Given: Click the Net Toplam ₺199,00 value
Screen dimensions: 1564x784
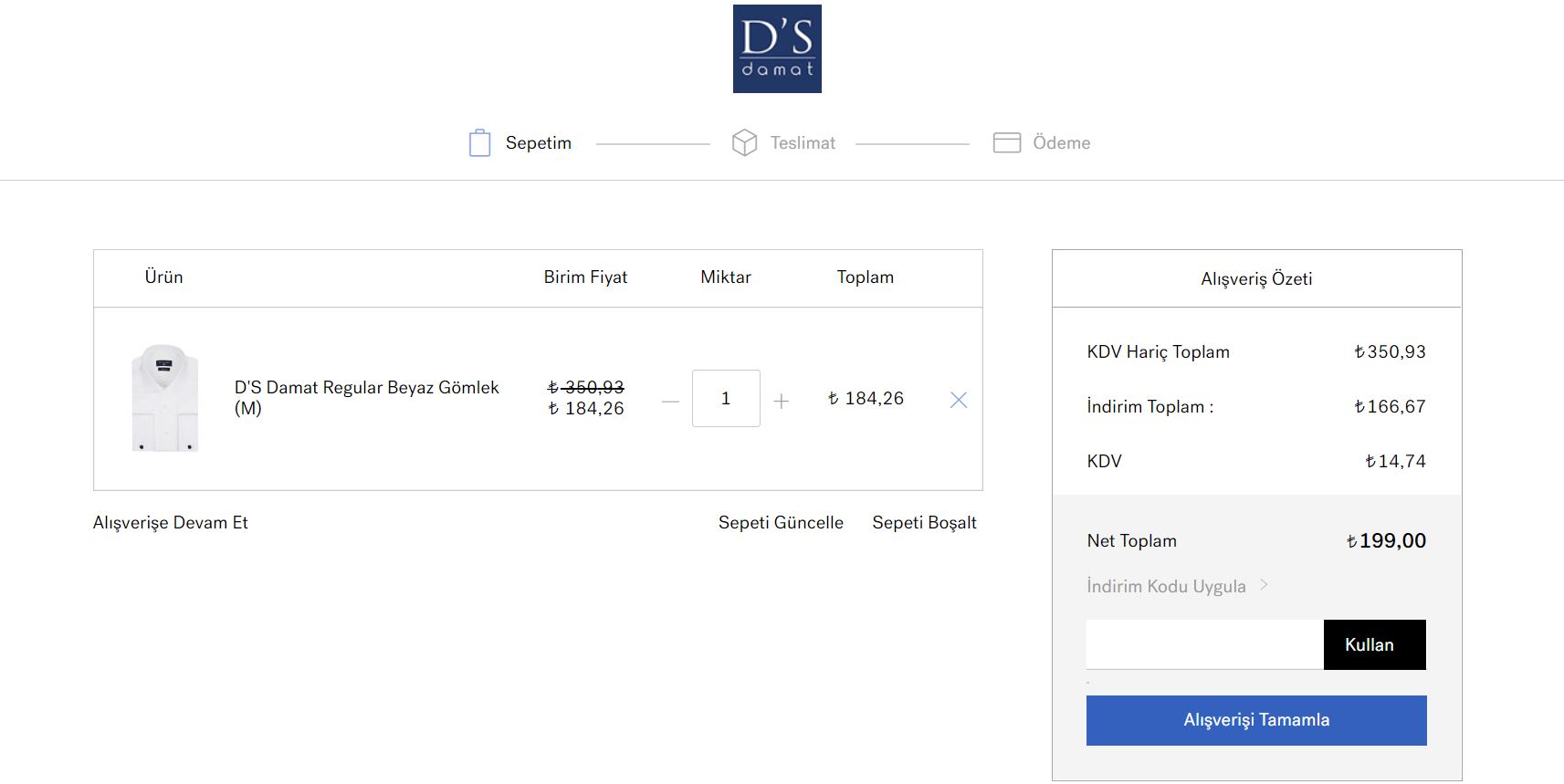Looking at the screenshot, I should point(1386,540).
